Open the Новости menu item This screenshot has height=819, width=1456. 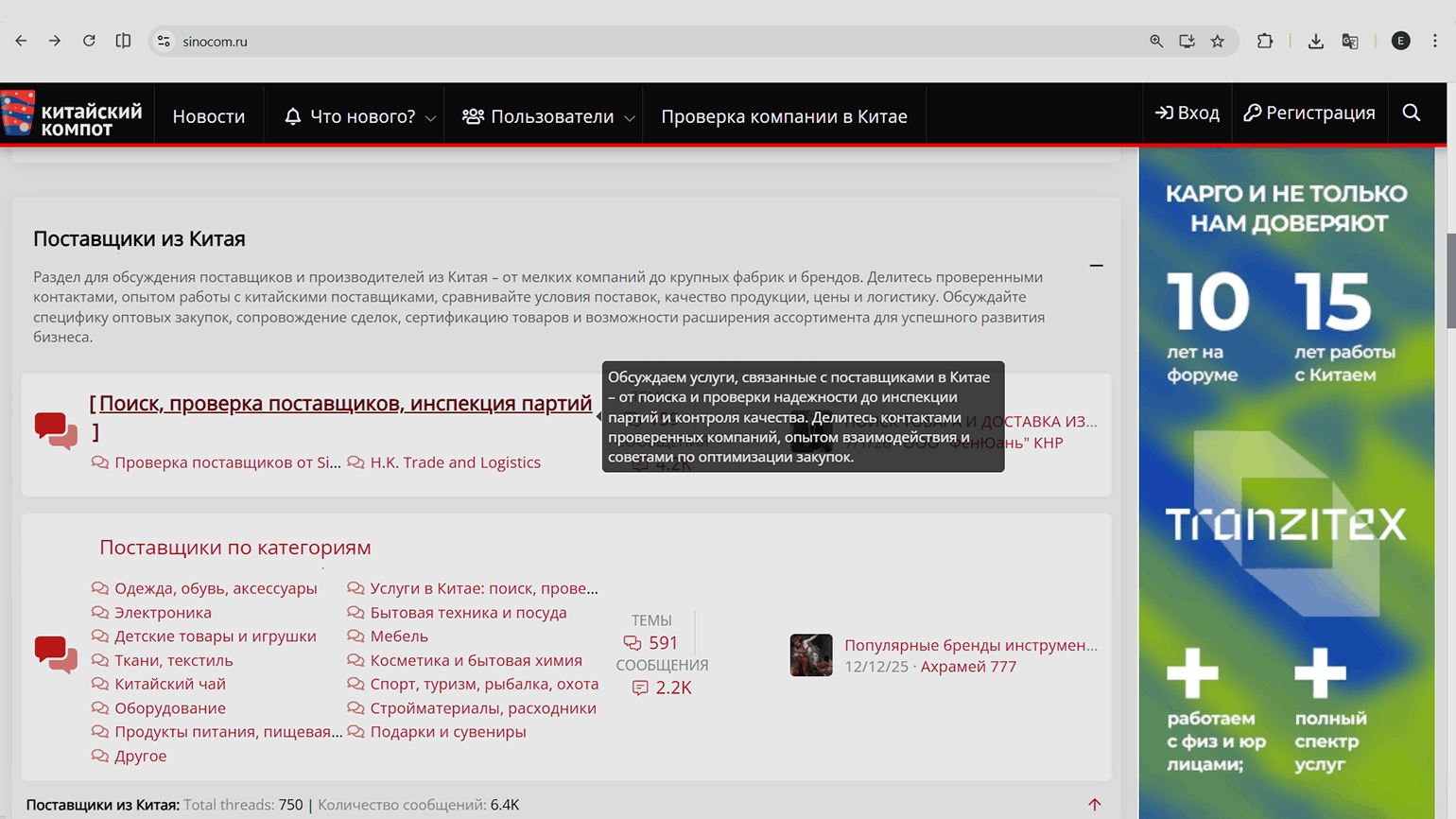(208, 116)
